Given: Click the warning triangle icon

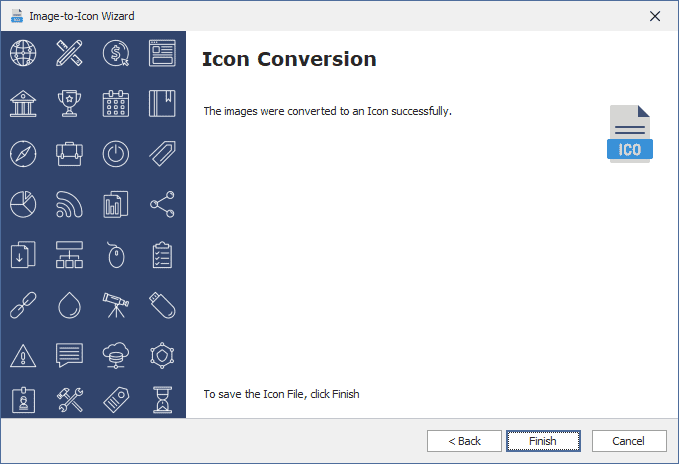Looking at the screenshot, I should pyautogui.click(x=23, y=355).
